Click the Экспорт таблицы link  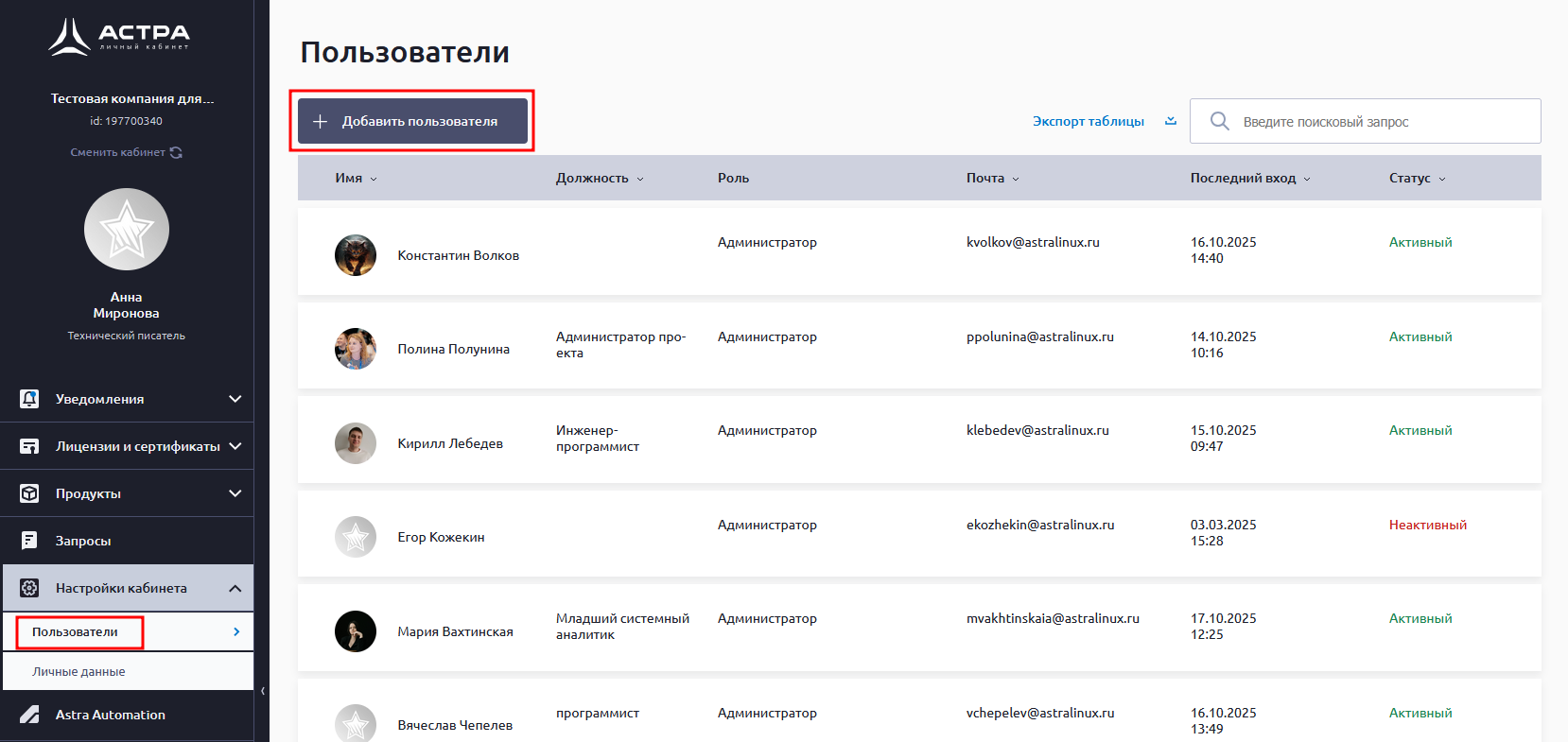click(x=1088, y=121)
